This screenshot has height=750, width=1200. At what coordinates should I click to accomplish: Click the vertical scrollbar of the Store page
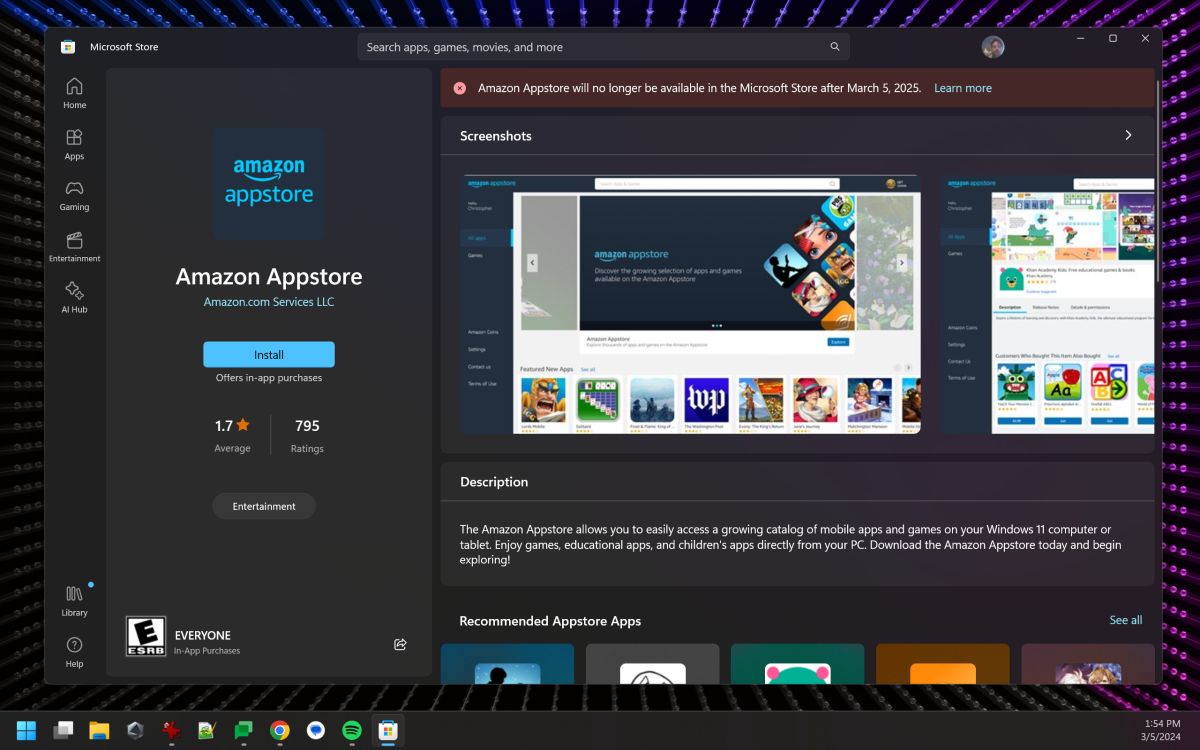click(x=1158, y=180)
